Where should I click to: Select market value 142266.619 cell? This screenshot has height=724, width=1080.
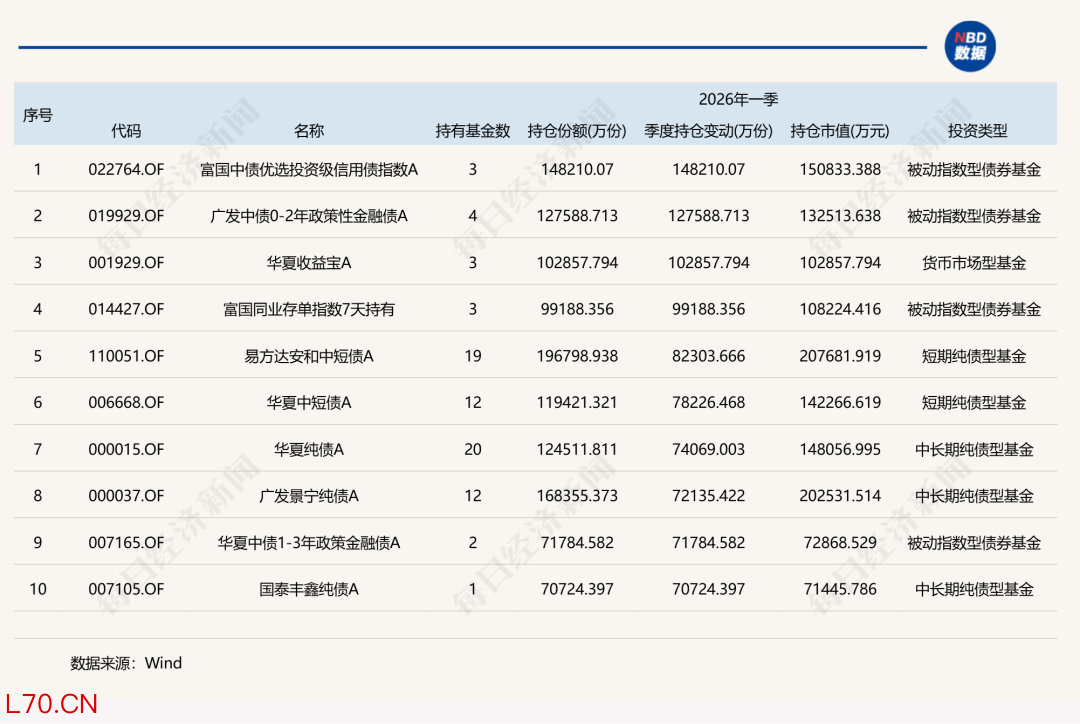840,403
